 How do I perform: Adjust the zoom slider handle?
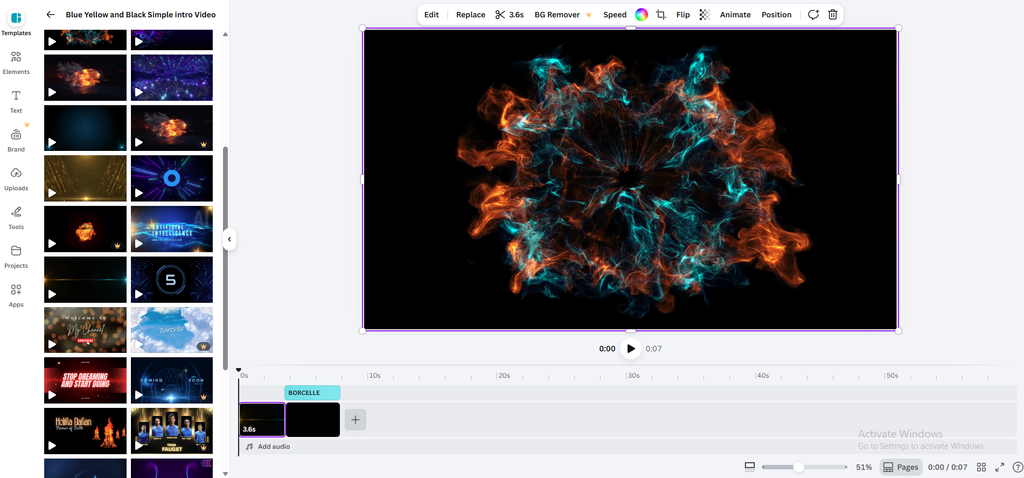point(798,467)
